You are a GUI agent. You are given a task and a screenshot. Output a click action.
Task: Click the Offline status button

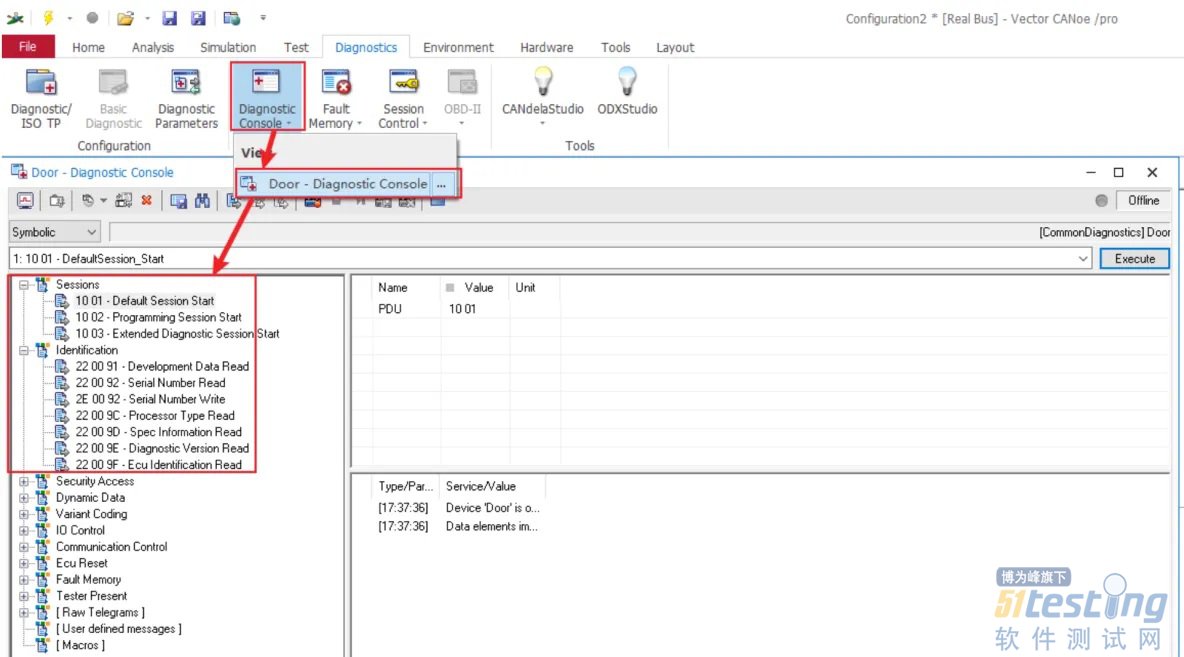pyautogui.click(x=1143, y=201)
